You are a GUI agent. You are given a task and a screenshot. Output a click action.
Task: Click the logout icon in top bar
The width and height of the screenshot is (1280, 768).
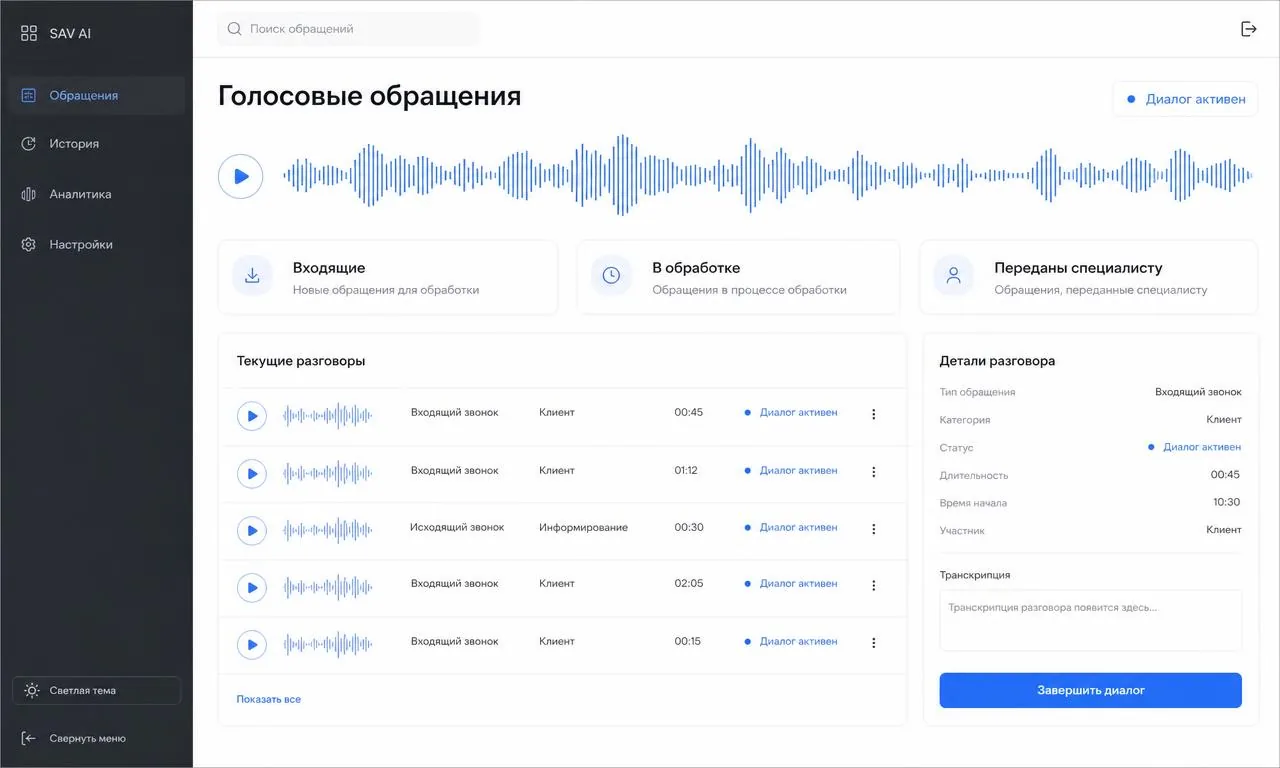tap(1248, 29)
